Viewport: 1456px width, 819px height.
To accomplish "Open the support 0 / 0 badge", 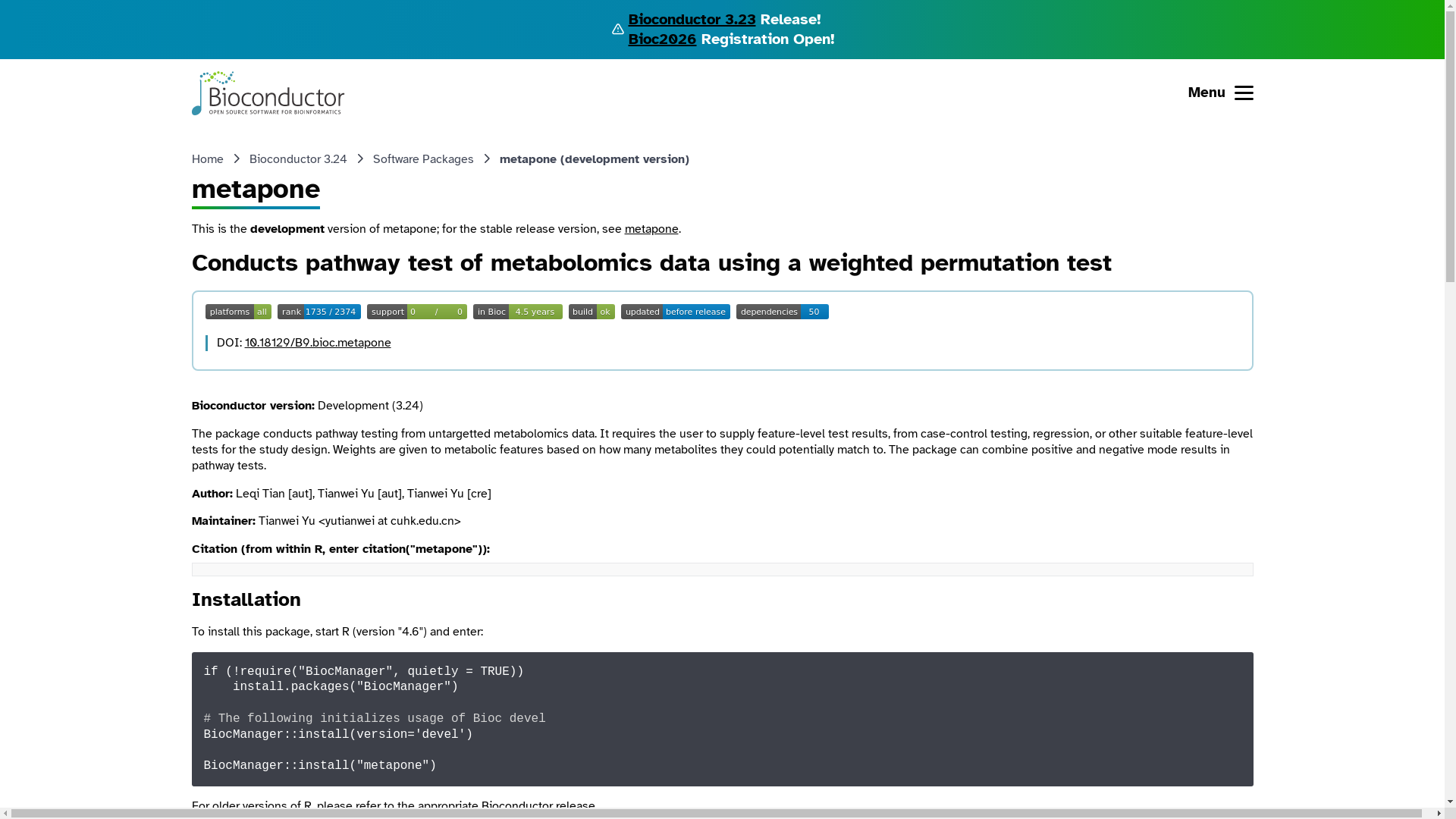I will tap(417, 312).
